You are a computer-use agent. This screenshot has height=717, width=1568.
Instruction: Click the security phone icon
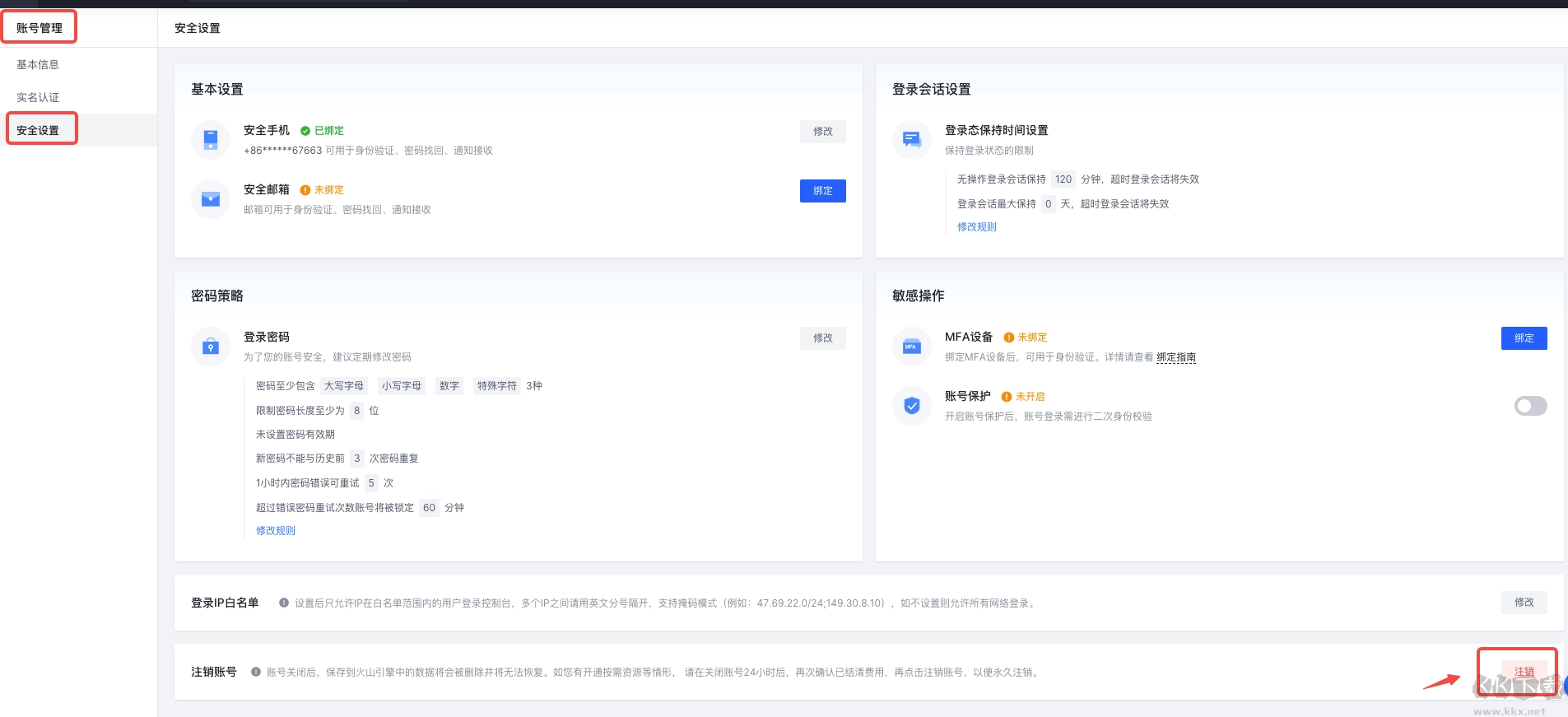(x=211, y=140)
